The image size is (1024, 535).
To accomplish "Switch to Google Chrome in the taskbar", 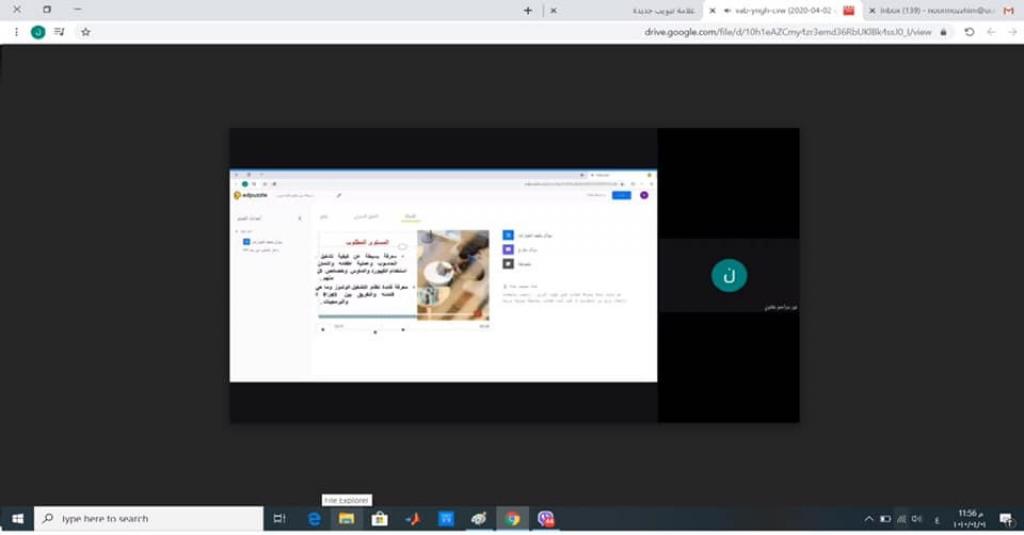I will coord(512,518).
